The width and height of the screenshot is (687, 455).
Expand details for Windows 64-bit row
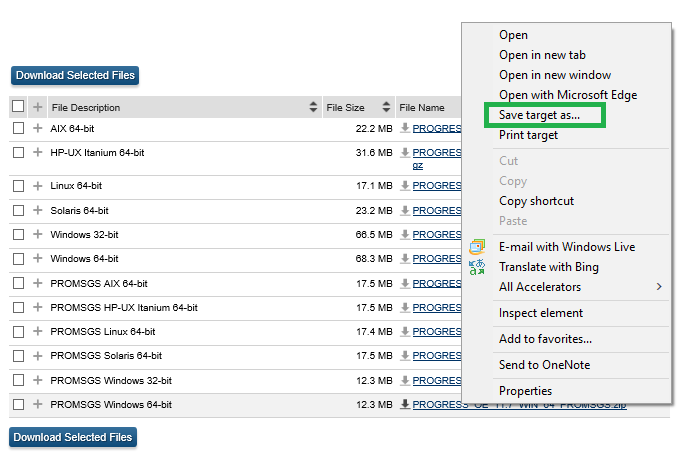(x=38, y=259)
